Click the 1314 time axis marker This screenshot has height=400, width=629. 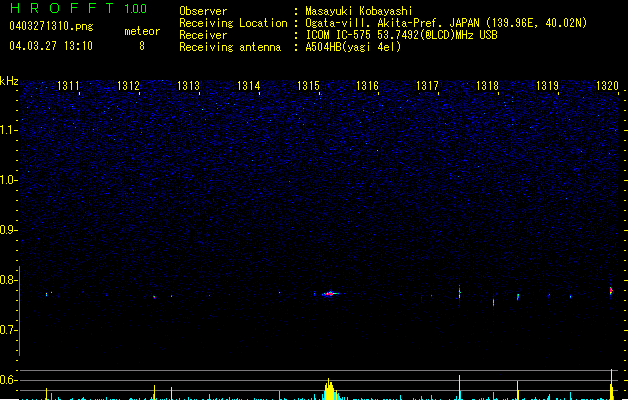click(x=248, y=86)
